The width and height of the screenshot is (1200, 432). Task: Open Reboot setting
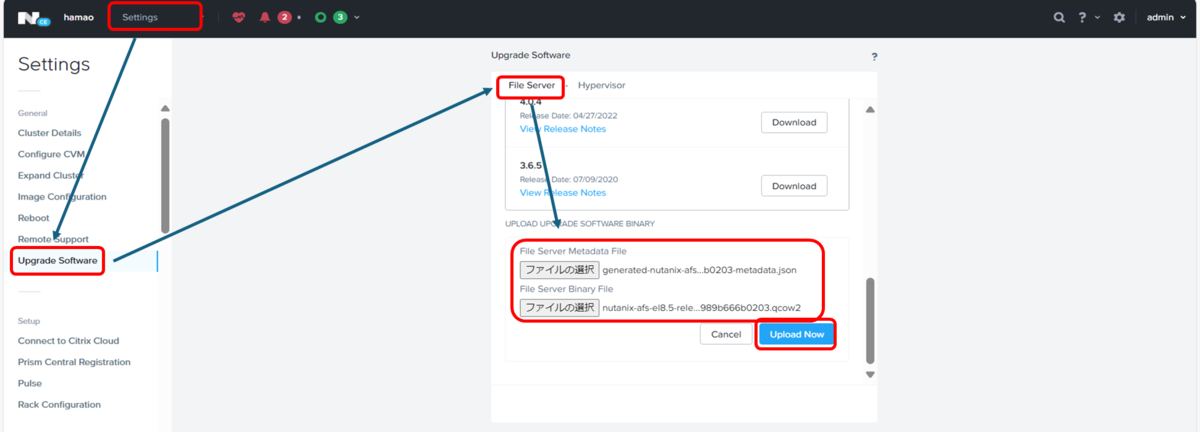pyautogui.click(x=33, y=218)
